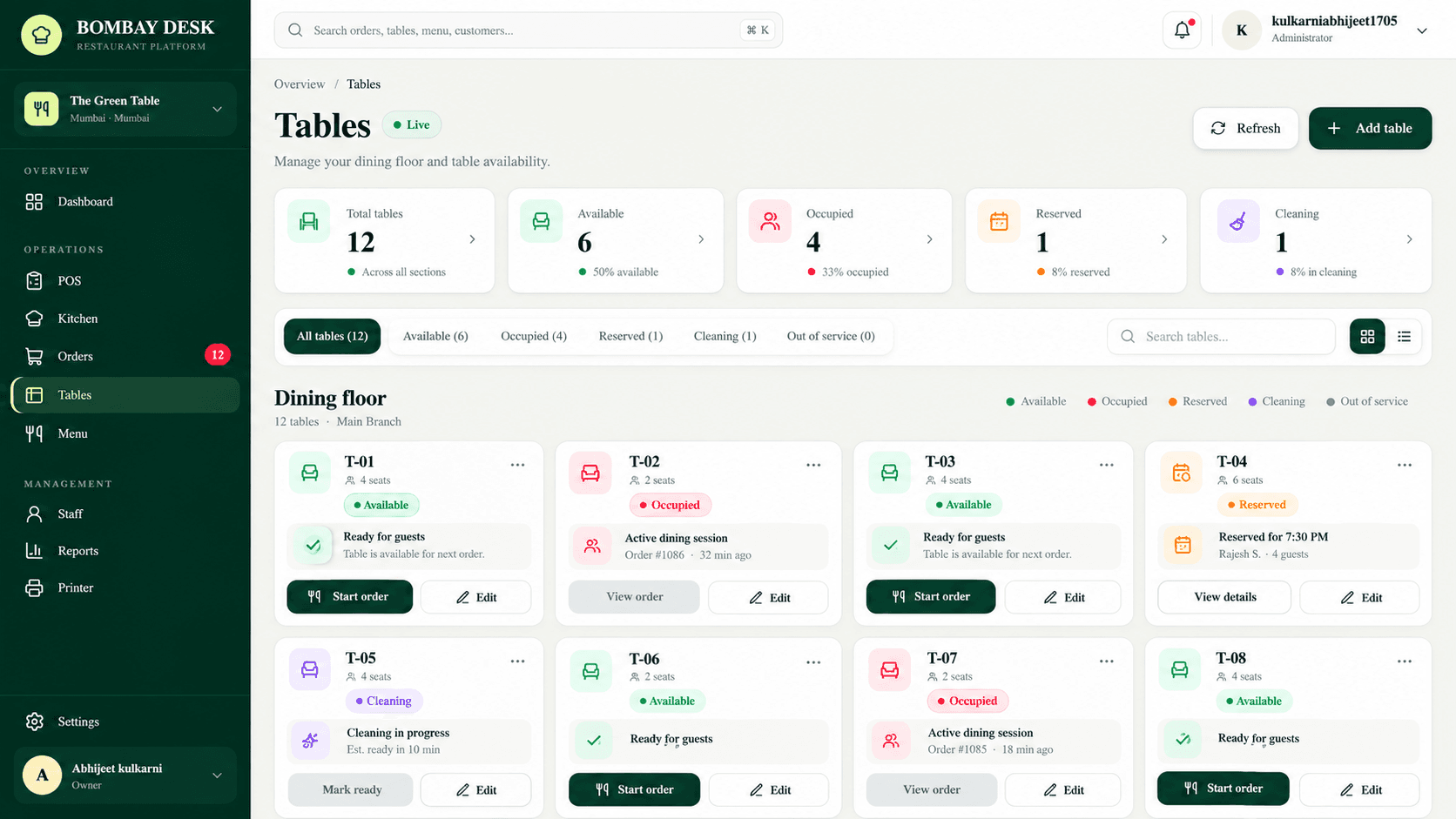Select the All tables (12) tab
The image size is (1456, 819).
coord(332,336)
